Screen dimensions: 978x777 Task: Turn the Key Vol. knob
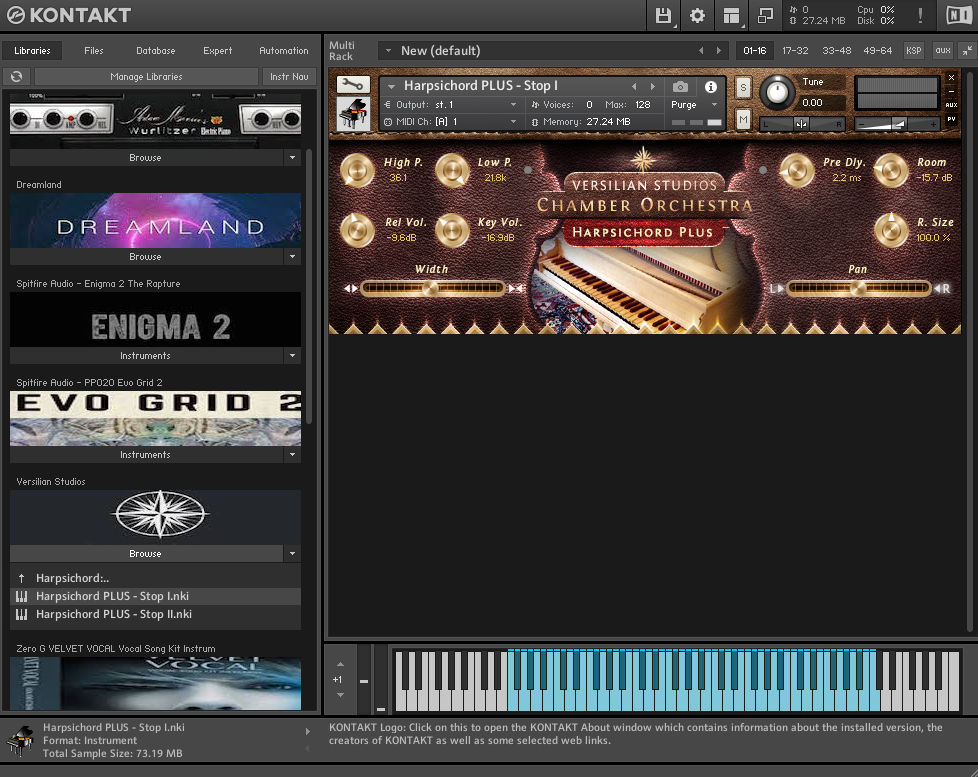click(452, 229)
